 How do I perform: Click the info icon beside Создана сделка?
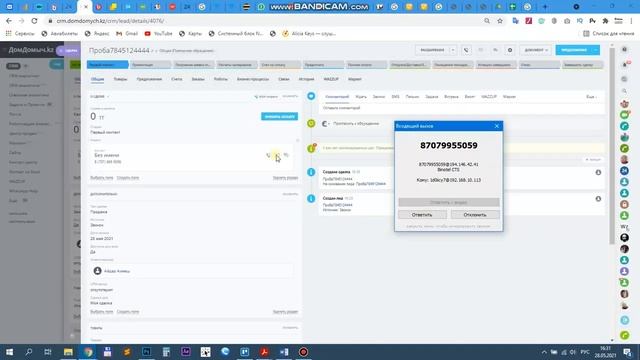311,172
